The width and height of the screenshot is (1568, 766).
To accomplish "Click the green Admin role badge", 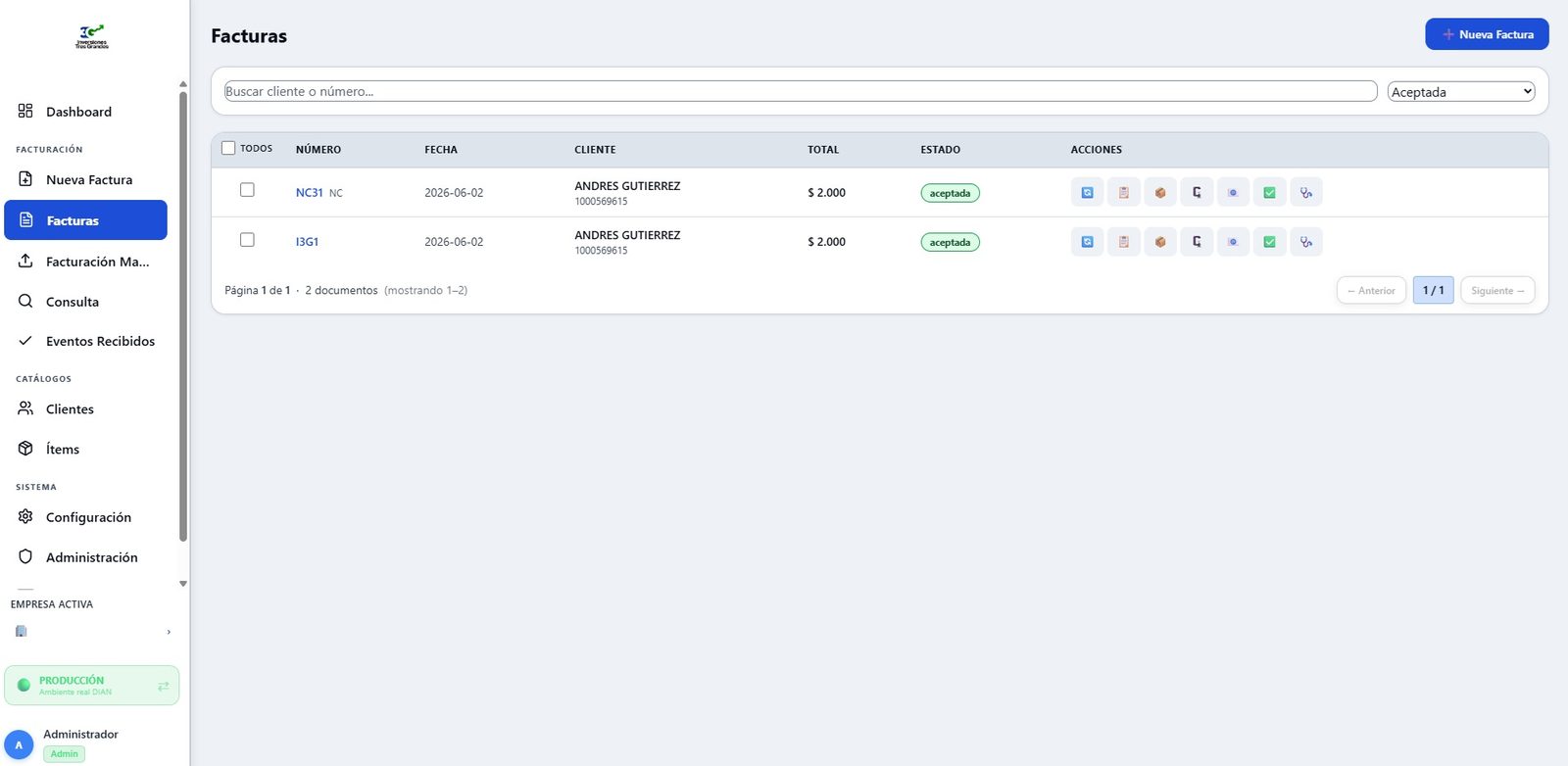I will click(65, 754).
